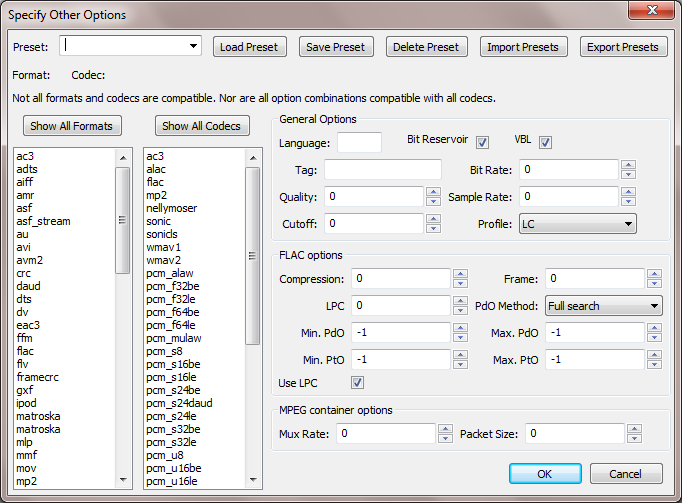Click the Cutoff up arrow
This screenshot has width=682, height=503.
click(432, 219)
